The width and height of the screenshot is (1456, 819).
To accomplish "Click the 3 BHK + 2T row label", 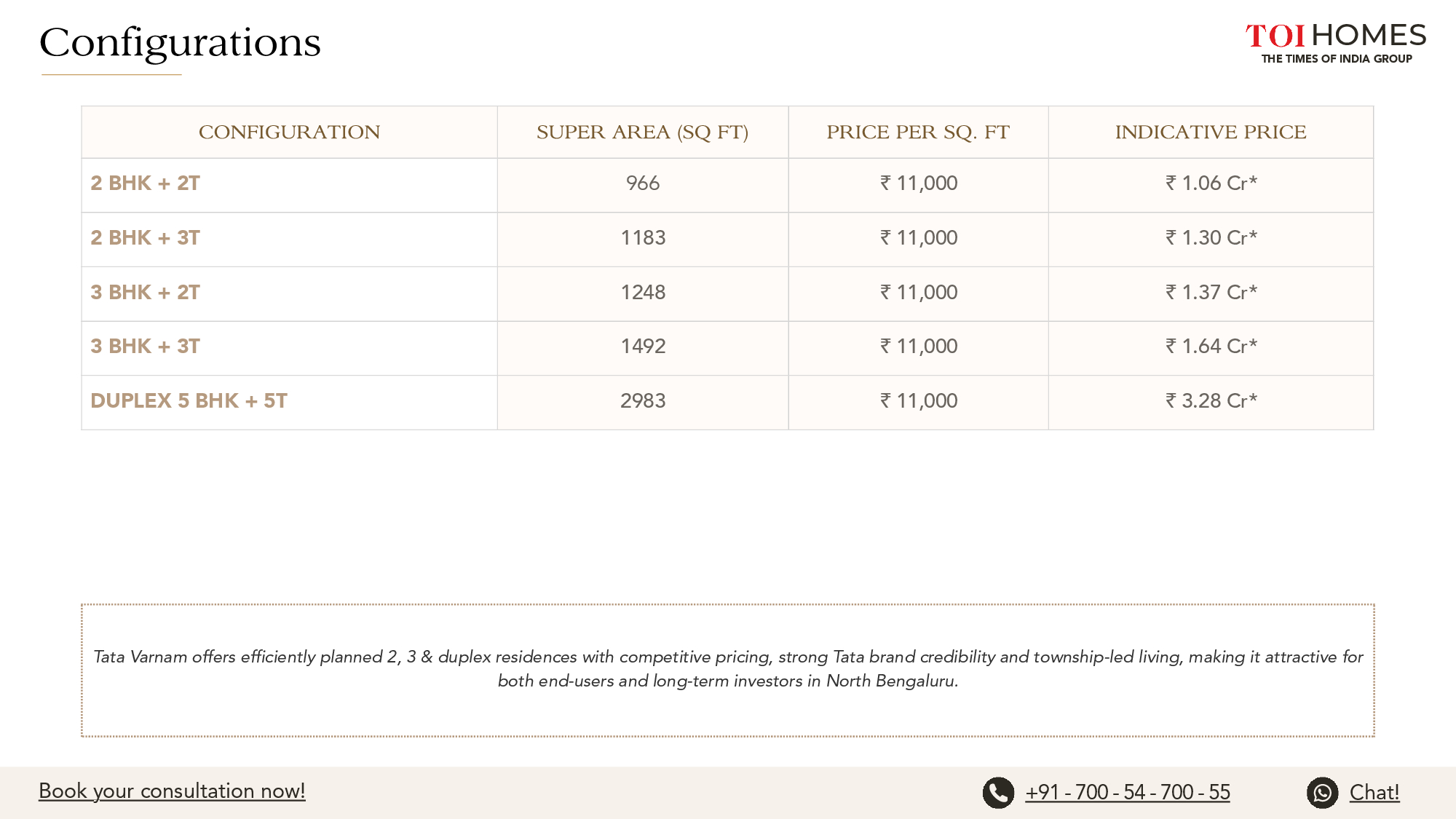I will pyautogui.click(x=145, y=293).
